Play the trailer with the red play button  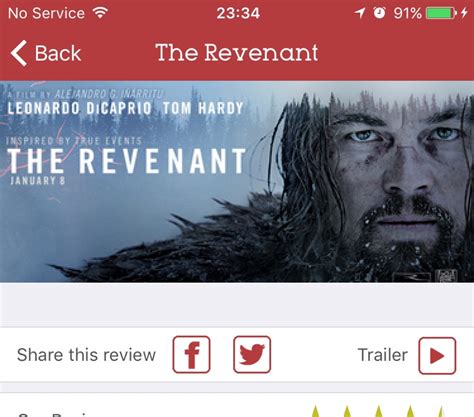(437, 356)
